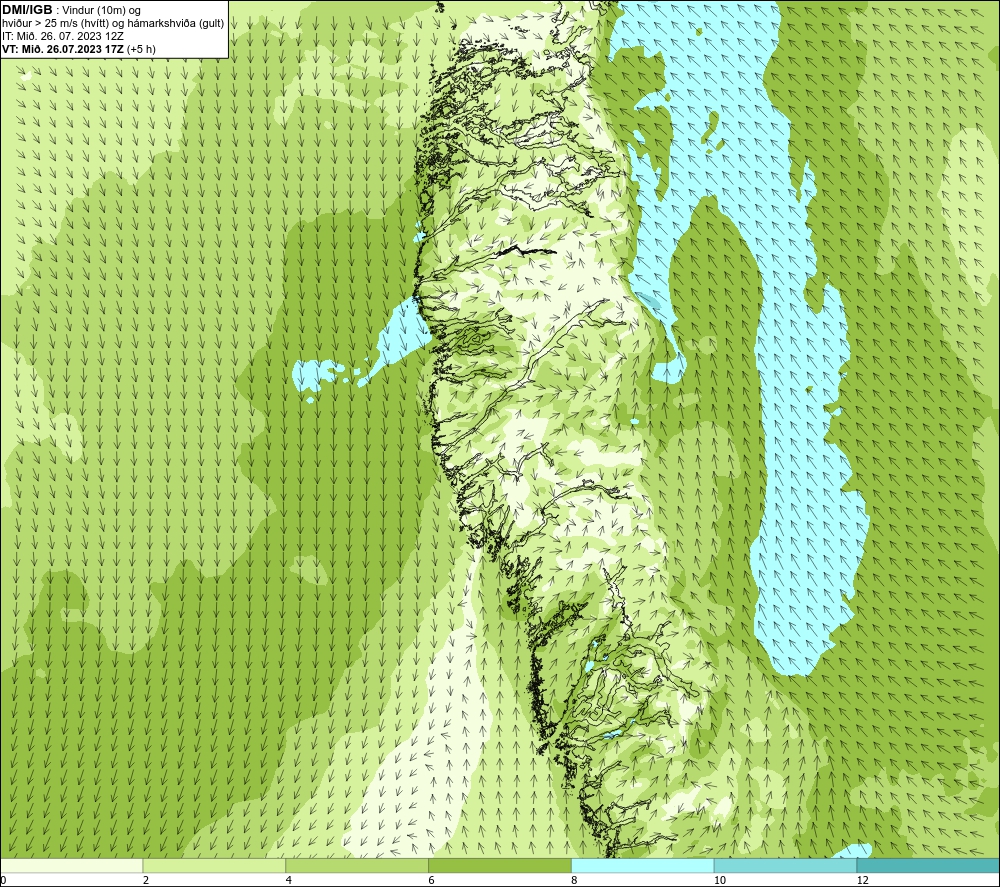Click the legend scale label "12"

point(863,880)
